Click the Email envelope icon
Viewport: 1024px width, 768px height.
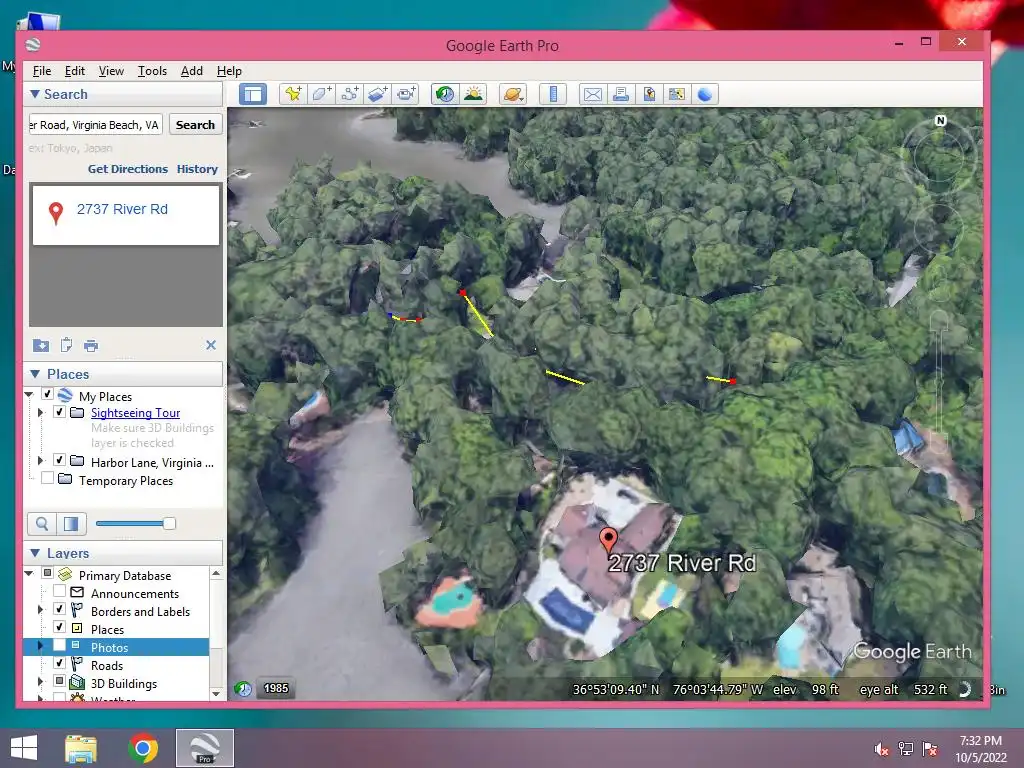coord(592,94)
